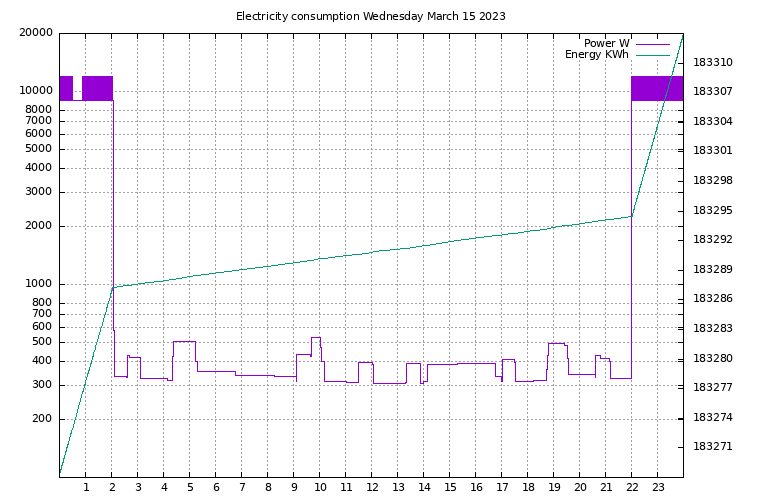The height and width of the screenshot is (500, 768).
Task: Click the left axis label 700
Action: (x=42, y=313)
